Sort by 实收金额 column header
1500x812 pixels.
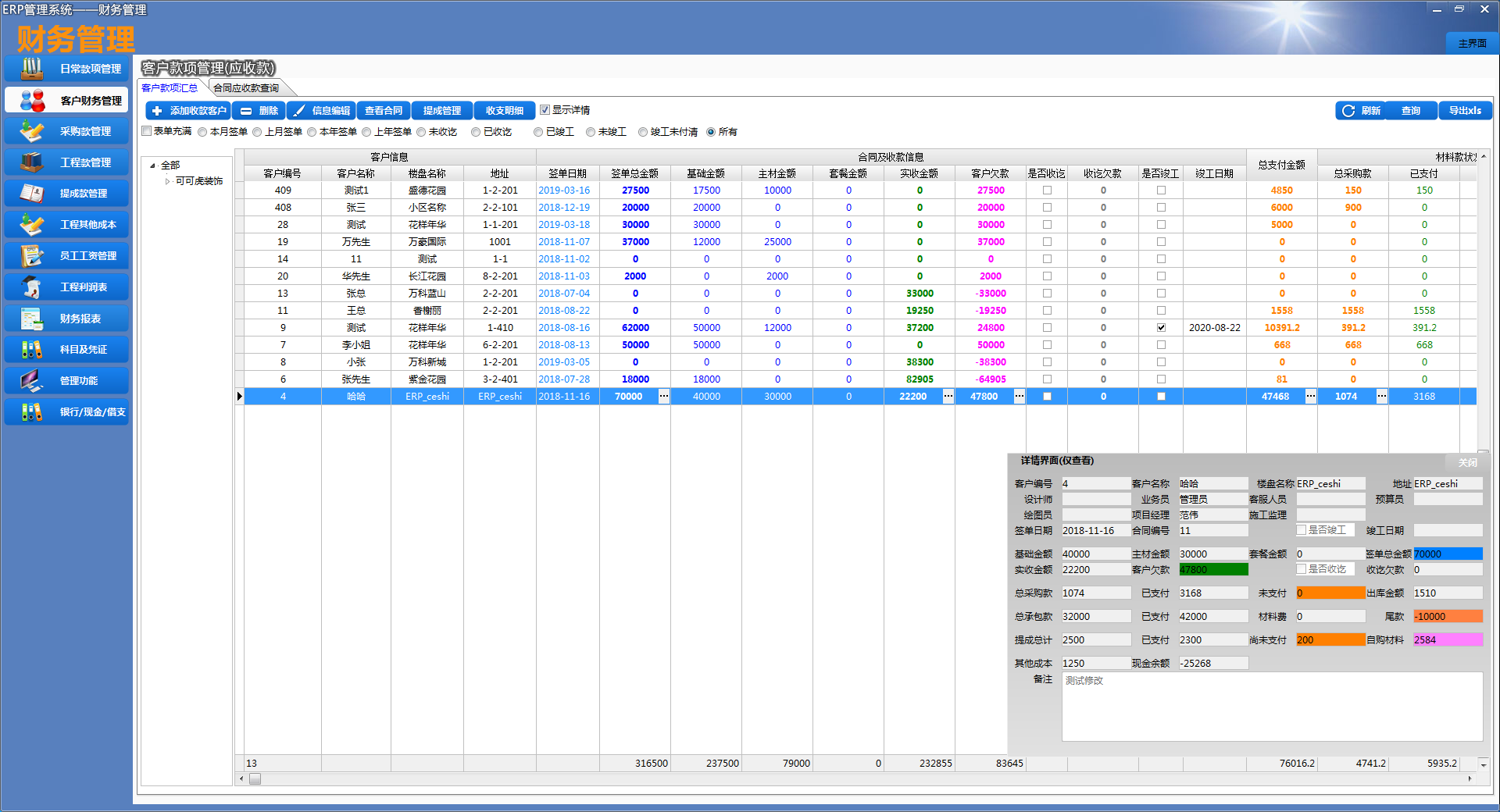coord(919,173)
